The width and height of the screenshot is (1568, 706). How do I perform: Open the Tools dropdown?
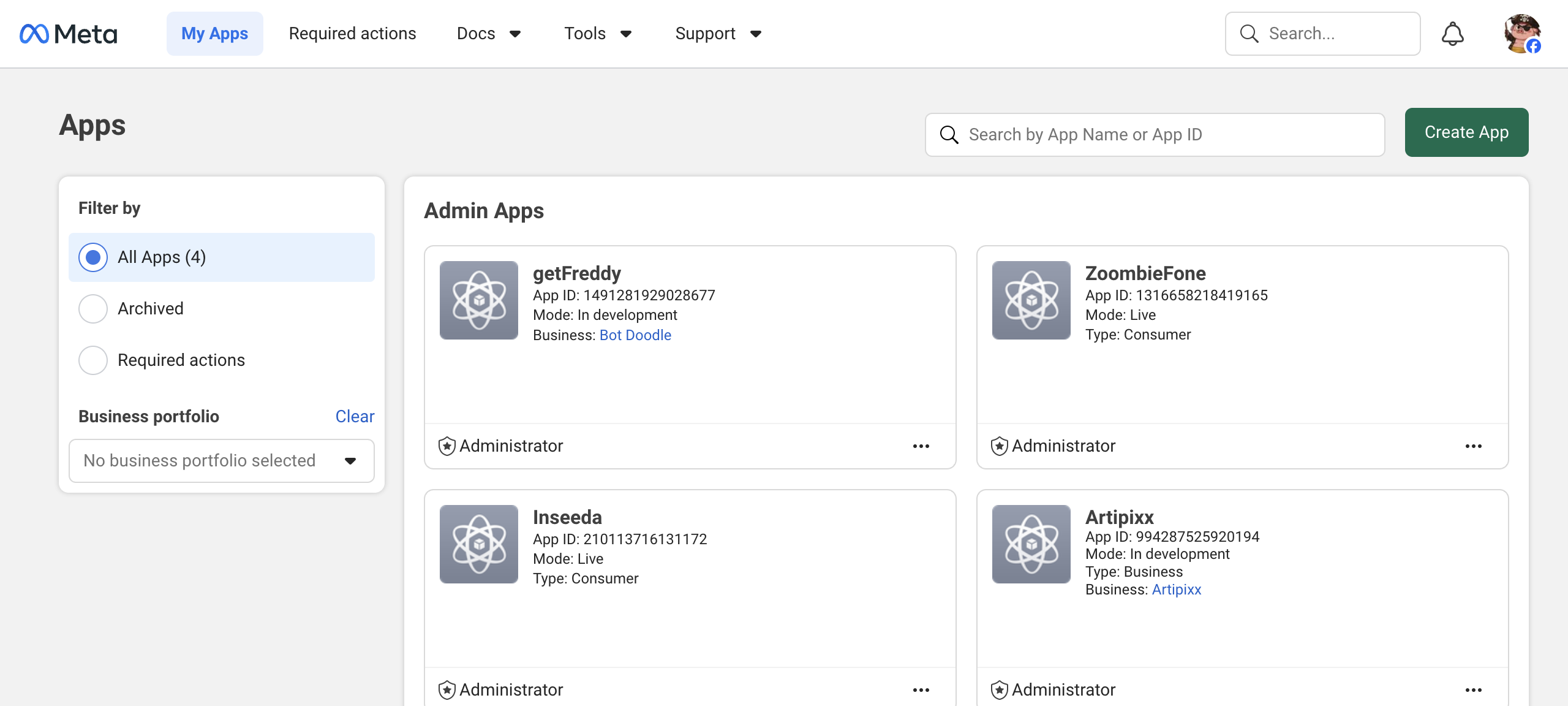(597, 34)
